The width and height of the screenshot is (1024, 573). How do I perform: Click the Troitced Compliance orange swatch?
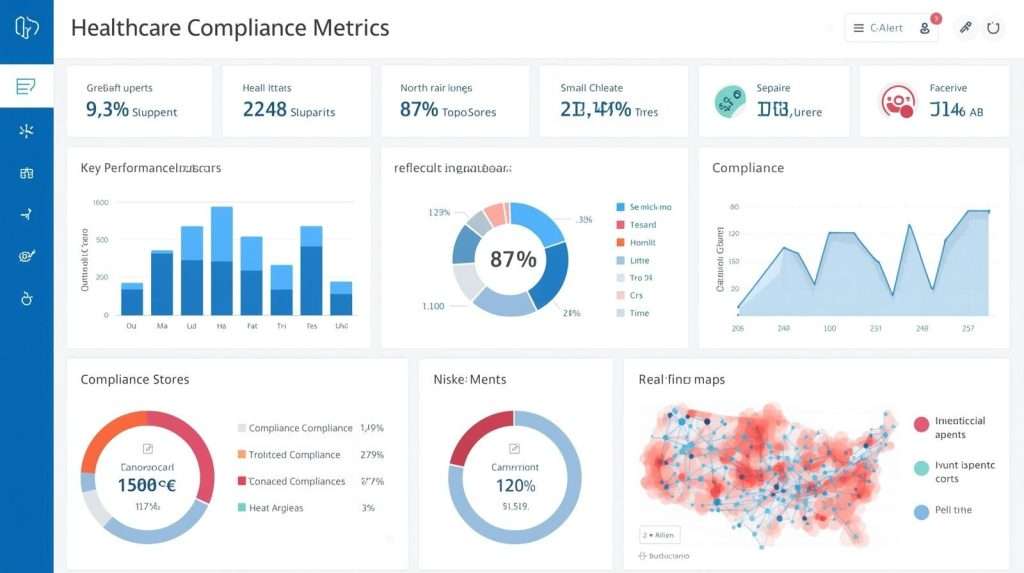[x=242, y=454]
